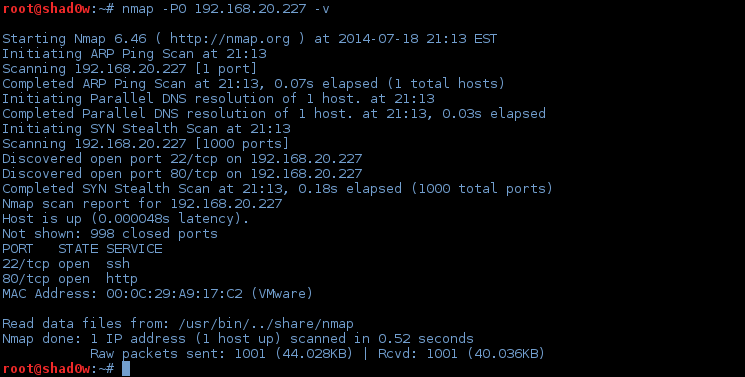The image size is (745, 377).
Task: Click the terminal cursor block at the prompt
Action: pos(126,368)
